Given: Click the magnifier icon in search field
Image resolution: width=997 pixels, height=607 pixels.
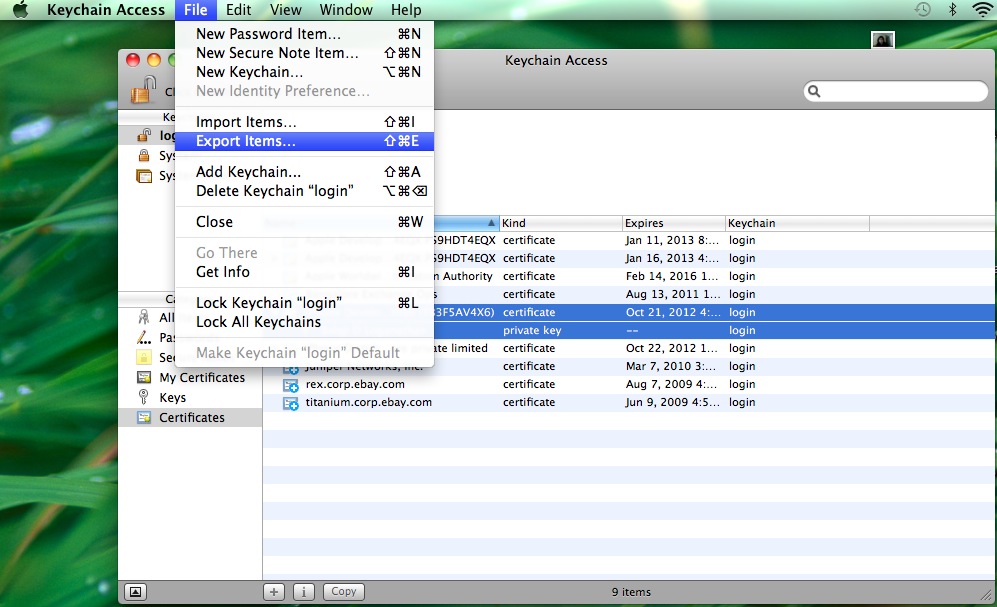Looking at the screenshot, I should tap(814, 92).
